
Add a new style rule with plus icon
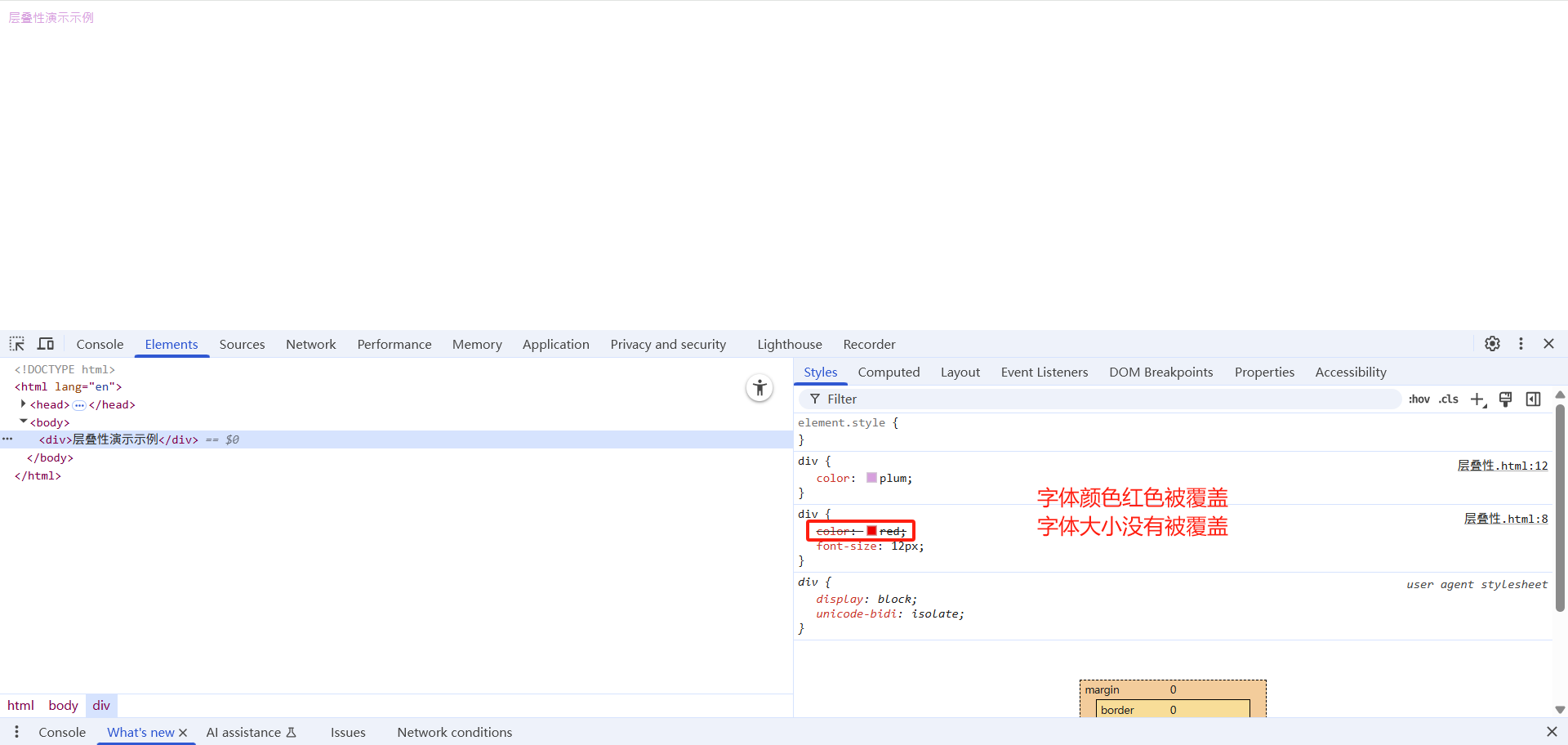tap(1477, 399)
